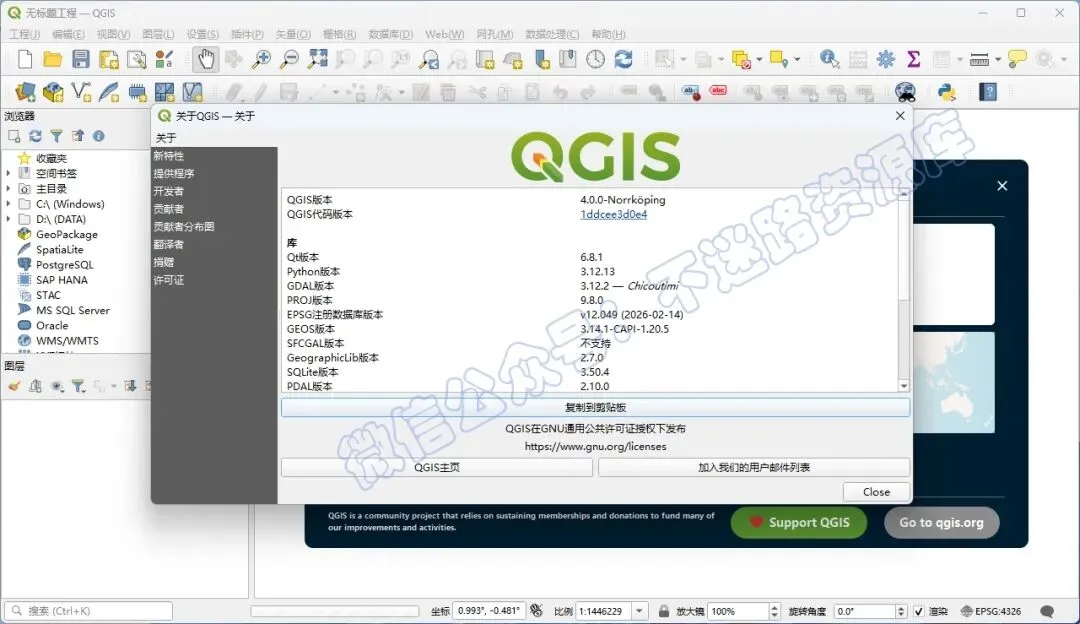Expand the C:\ (Windows) drive
The height and width of the screenshot is (624, 1080).
(8, 204)
